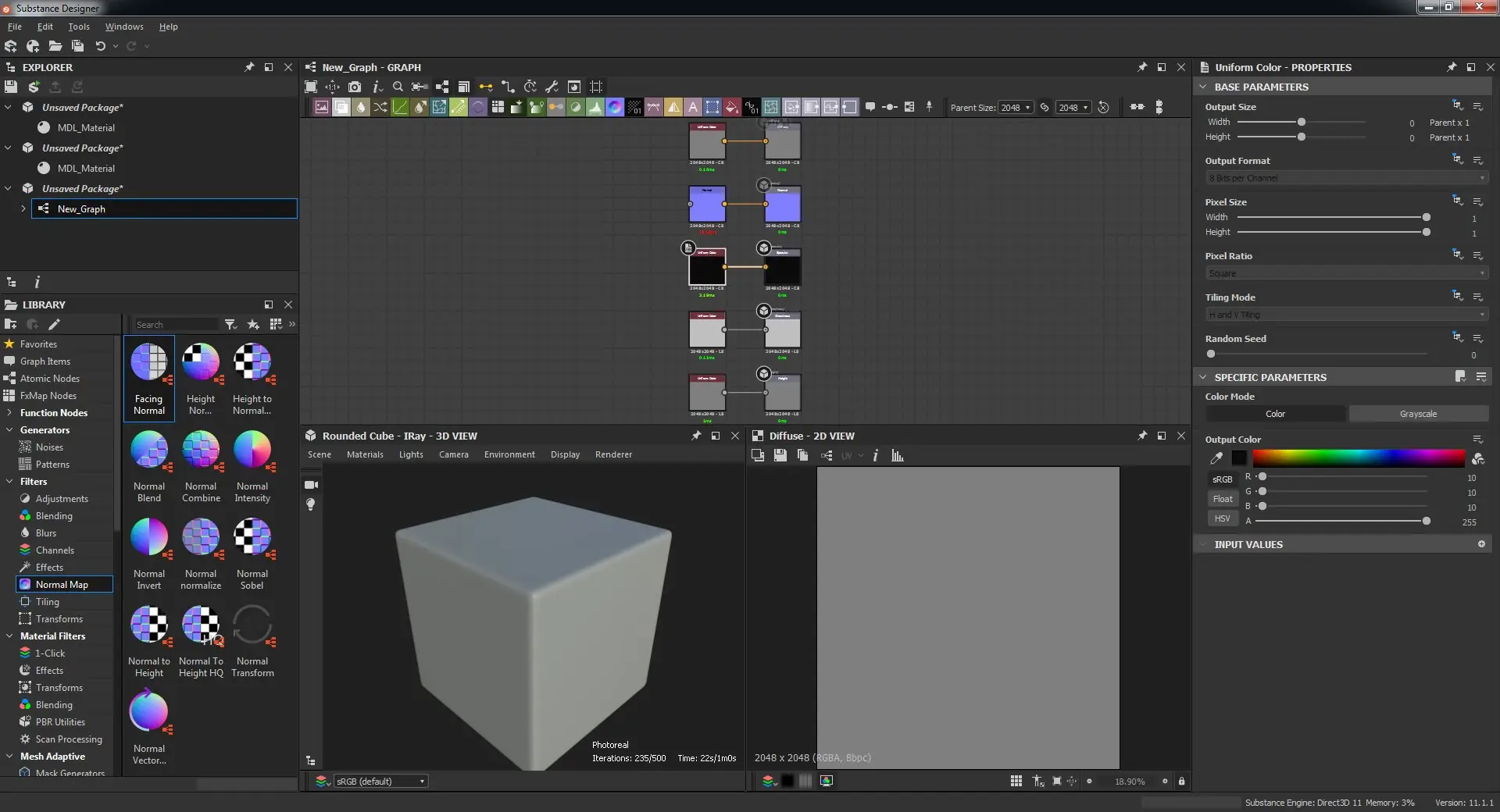Open the Parent Size 2048 width dropdown
The image size is (1500, 812).
point(1016,108)
